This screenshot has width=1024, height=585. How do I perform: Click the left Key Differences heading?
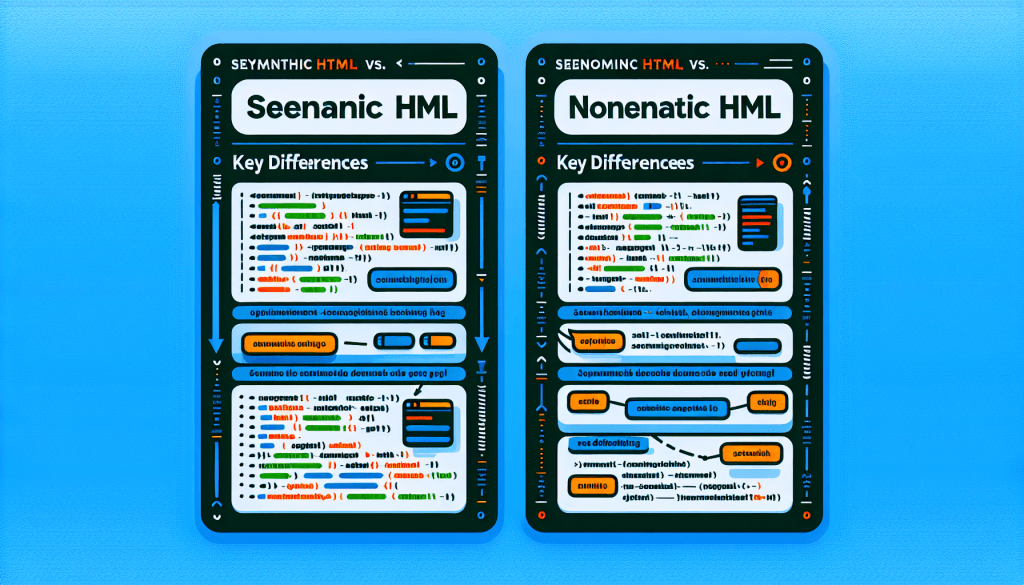pyautogui.click(x=300, y=163)
